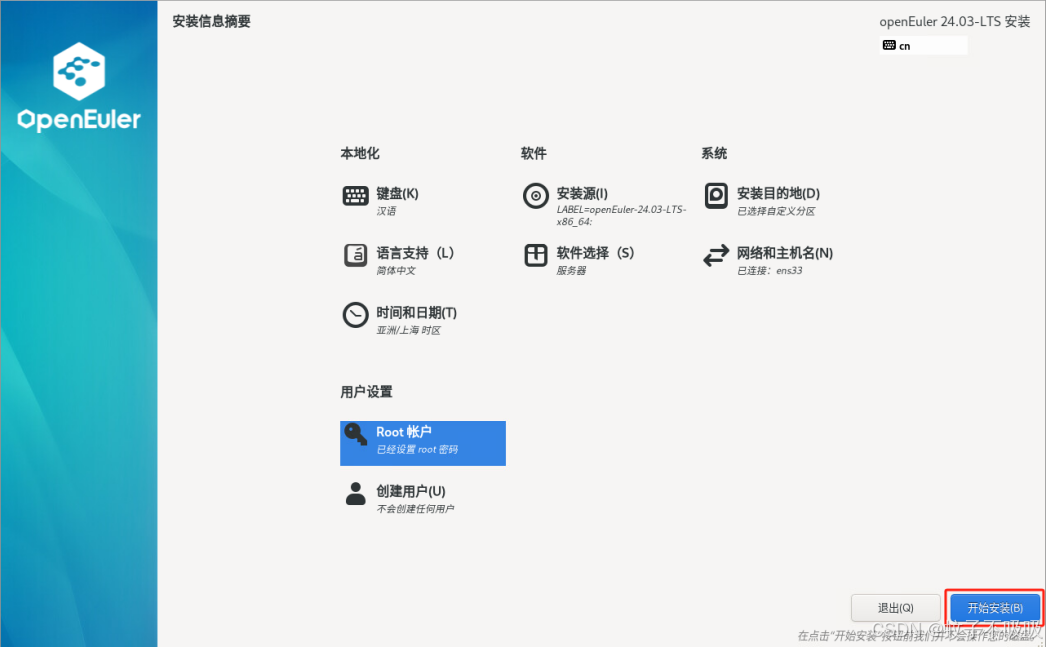Open 安装源(I) label
Screen dimensions: 1047x648
(582, 194)
